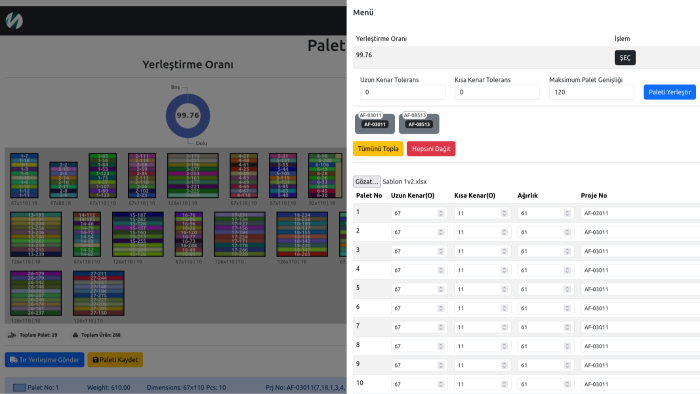Screen dimensions: 700x394
Task: Select the AF-03011 project chip
Action: tap(375, 123)
